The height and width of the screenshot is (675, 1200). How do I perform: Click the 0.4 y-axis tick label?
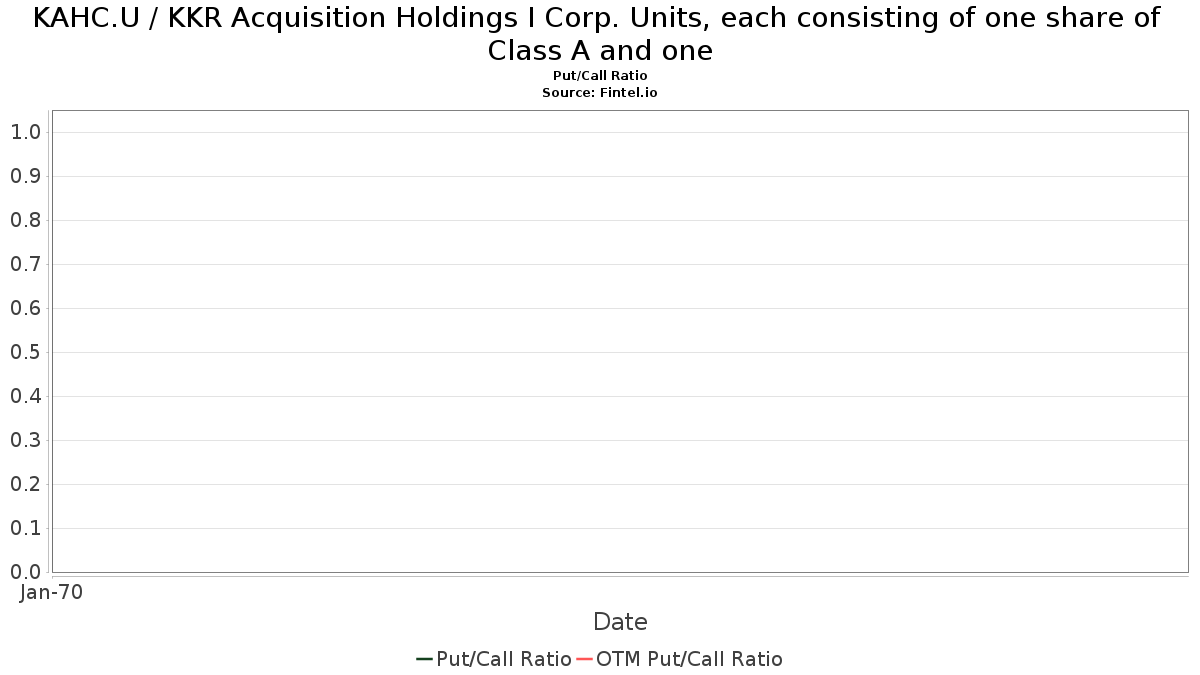coord(25,396)
